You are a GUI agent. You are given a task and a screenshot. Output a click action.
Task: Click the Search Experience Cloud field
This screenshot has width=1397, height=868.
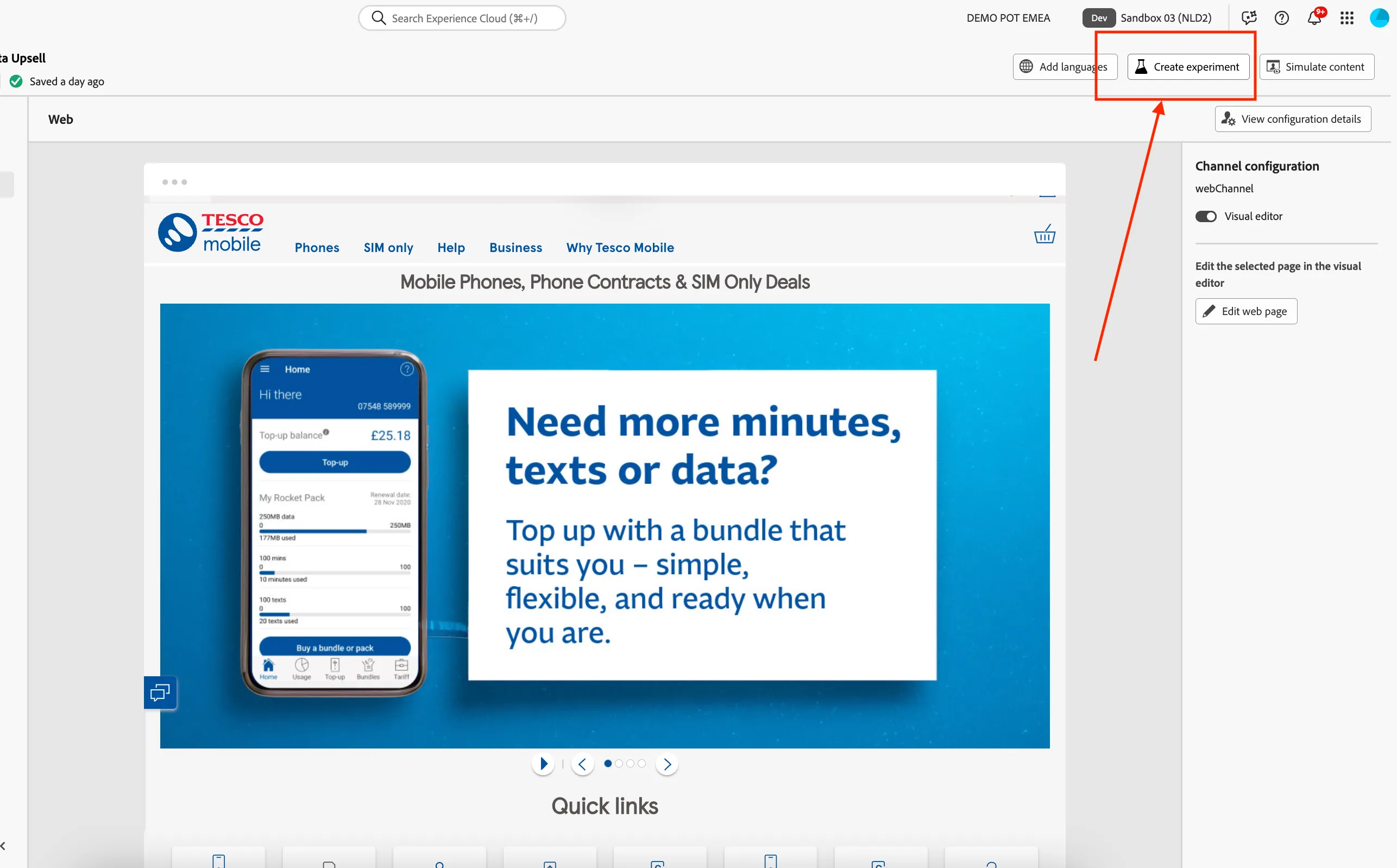(x=462, y=18)
